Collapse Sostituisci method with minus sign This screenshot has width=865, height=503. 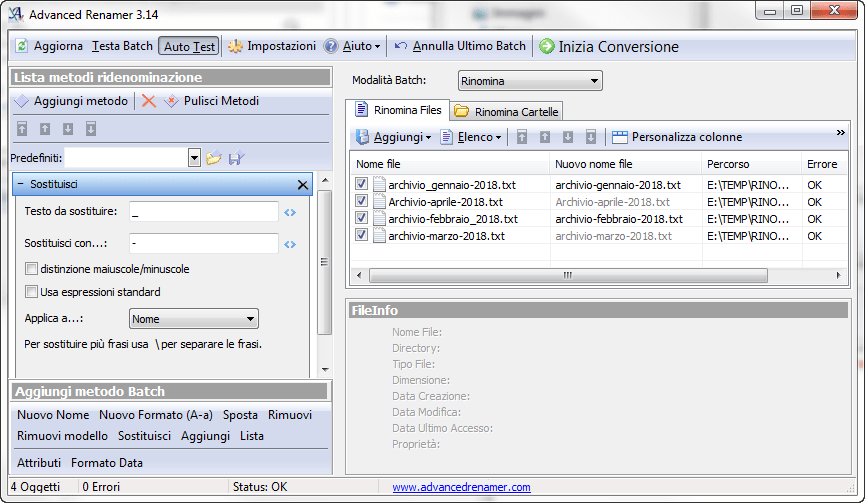(20, 184)
